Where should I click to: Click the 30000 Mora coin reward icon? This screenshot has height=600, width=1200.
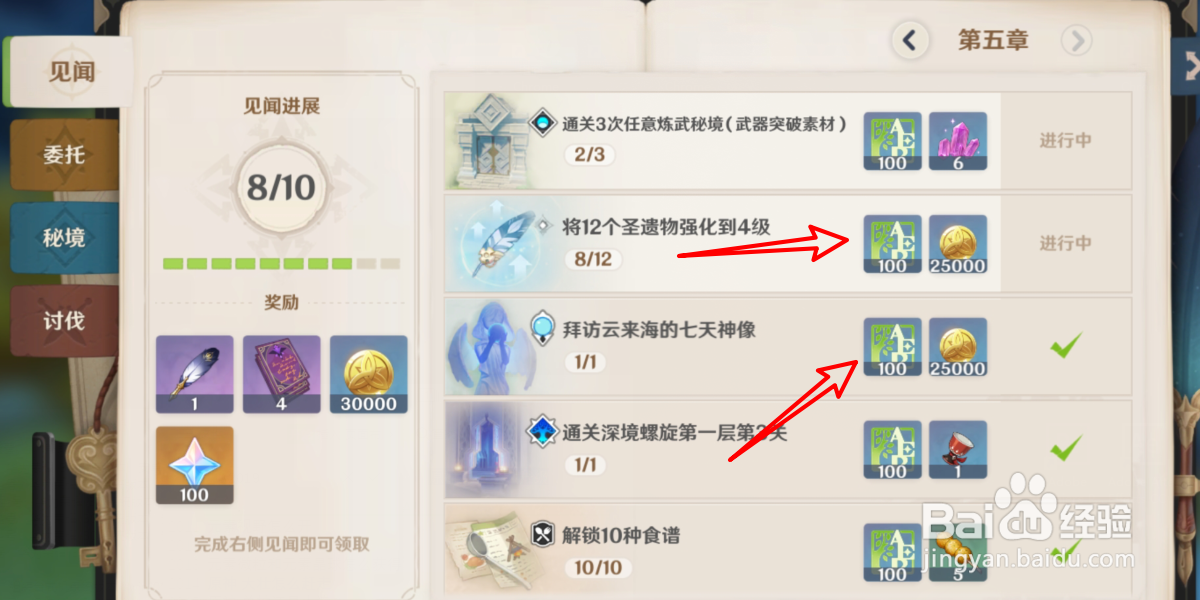[369, 374]
